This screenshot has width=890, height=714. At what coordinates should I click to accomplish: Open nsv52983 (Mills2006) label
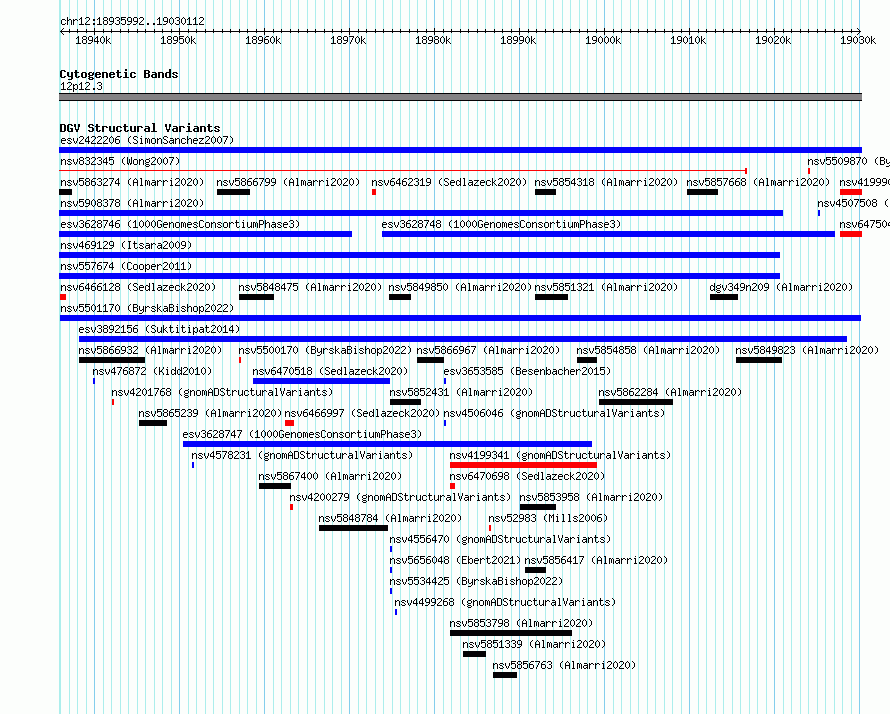click(x=548, y=518)
